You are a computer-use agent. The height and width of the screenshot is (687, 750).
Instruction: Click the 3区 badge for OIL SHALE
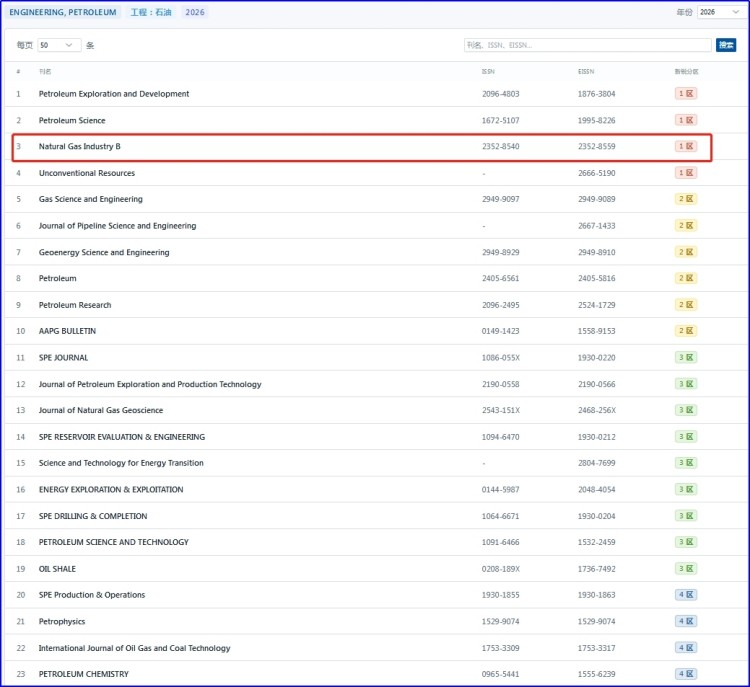pos(685,569)
